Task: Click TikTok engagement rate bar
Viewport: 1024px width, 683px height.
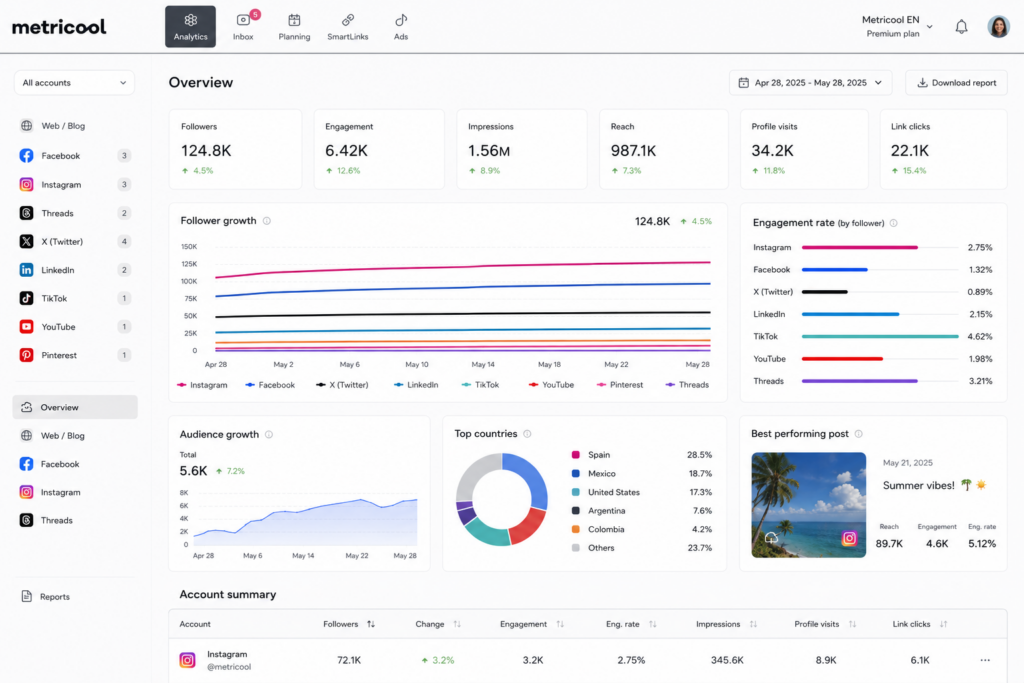Action: [x=880, y=336]
